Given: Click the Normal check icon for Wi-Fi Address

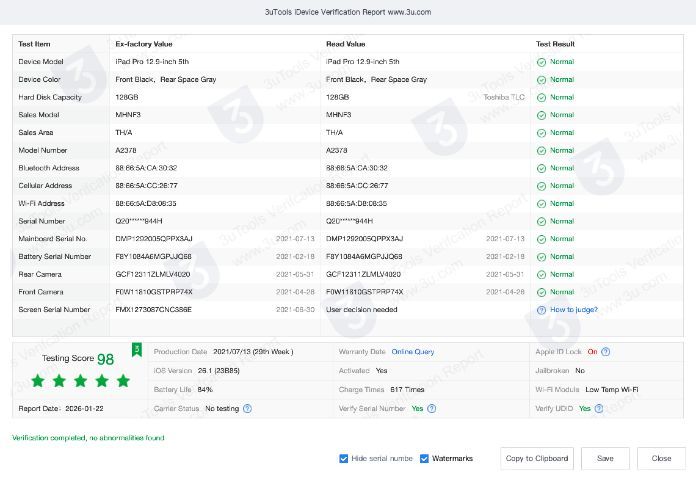Looking at the screenshot, I should pyautogui.click(x=541, y=204).
